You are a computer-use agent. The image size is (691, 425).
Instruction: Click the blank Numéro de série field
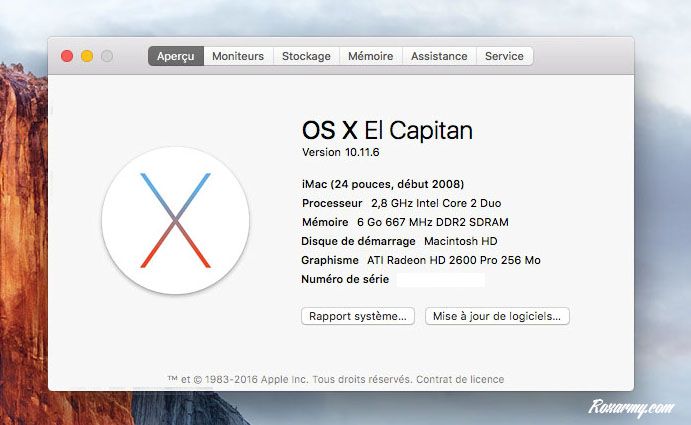[x=440, y=280]
